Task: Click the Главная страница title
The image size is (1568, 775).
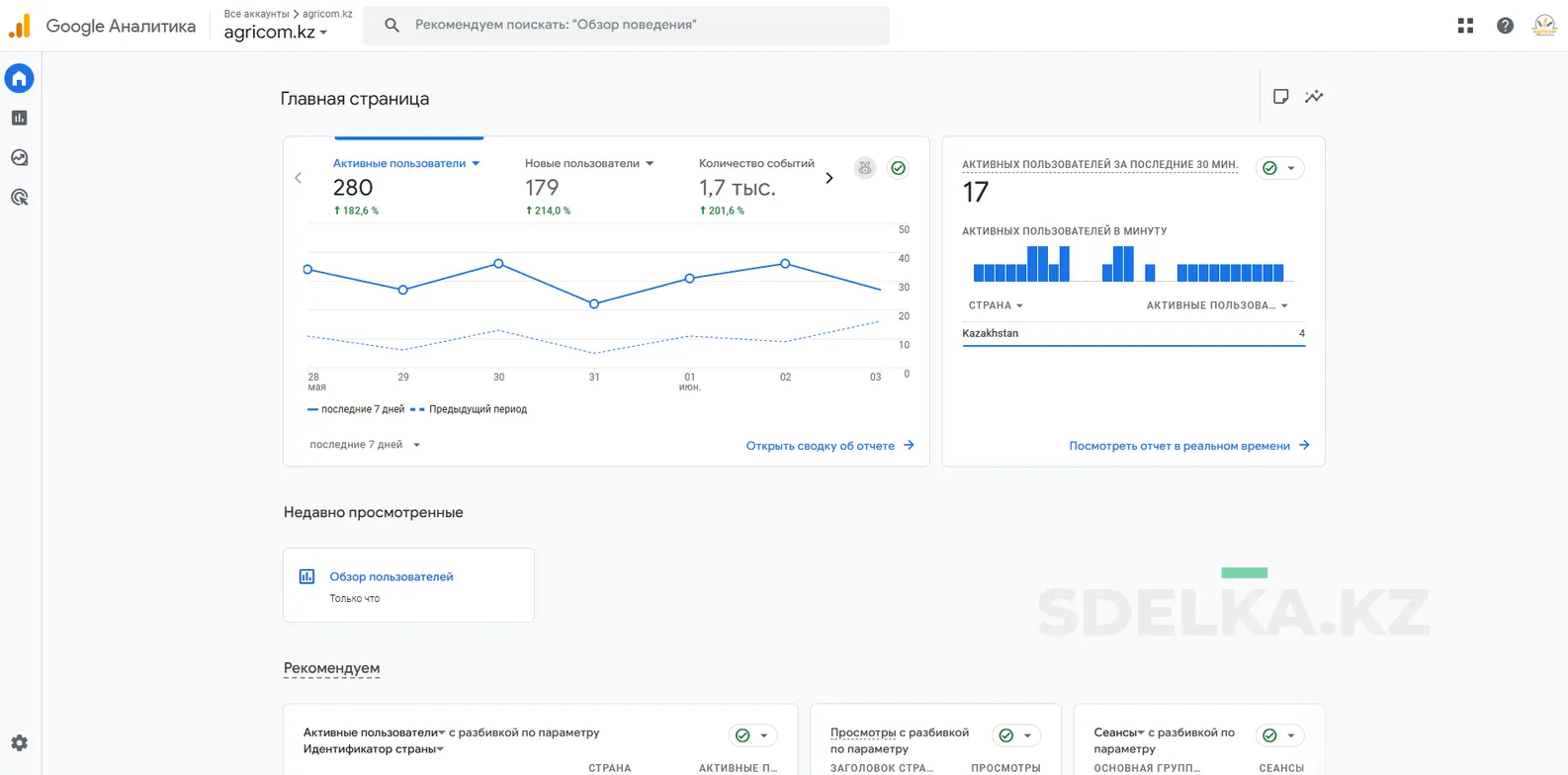Action: [x=355, y=99]
